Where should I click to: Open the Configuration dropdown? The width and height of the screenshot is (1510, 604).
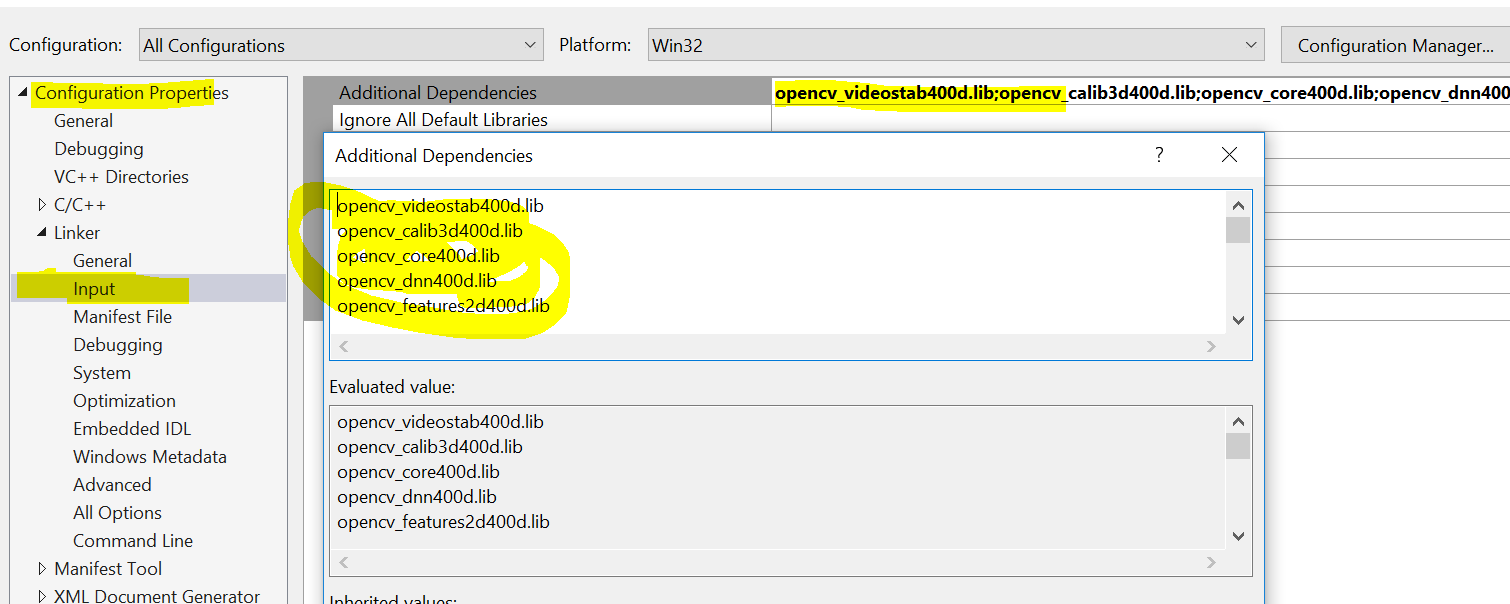[341, 45]
